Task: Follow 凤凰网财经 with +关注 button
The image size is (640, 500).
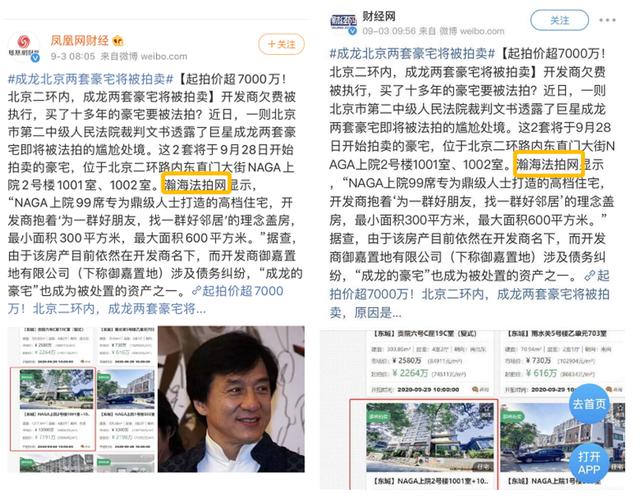Action: 282,44
